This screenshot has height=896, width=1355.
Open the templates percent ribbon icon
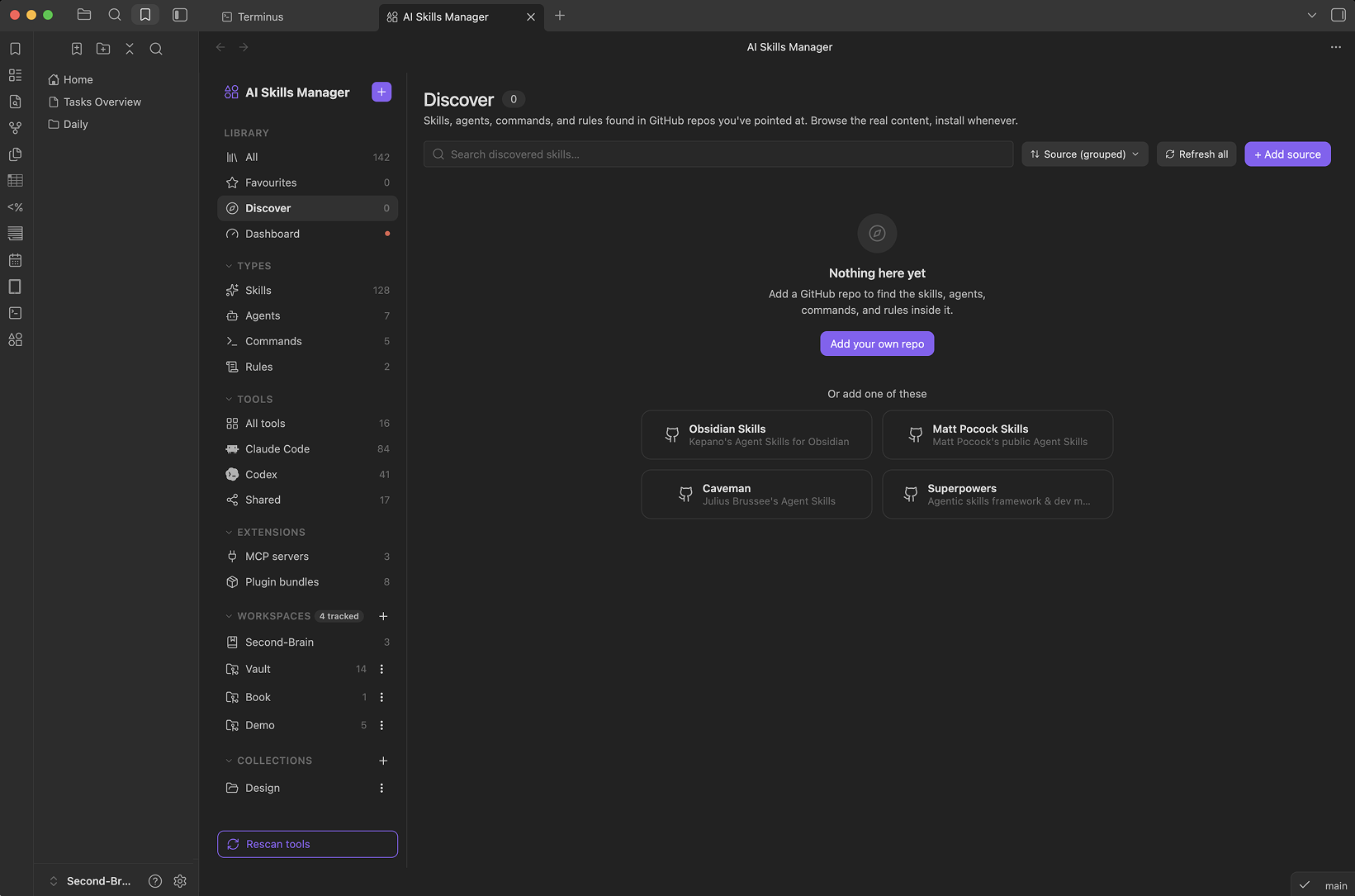click(x=15, y=207)
